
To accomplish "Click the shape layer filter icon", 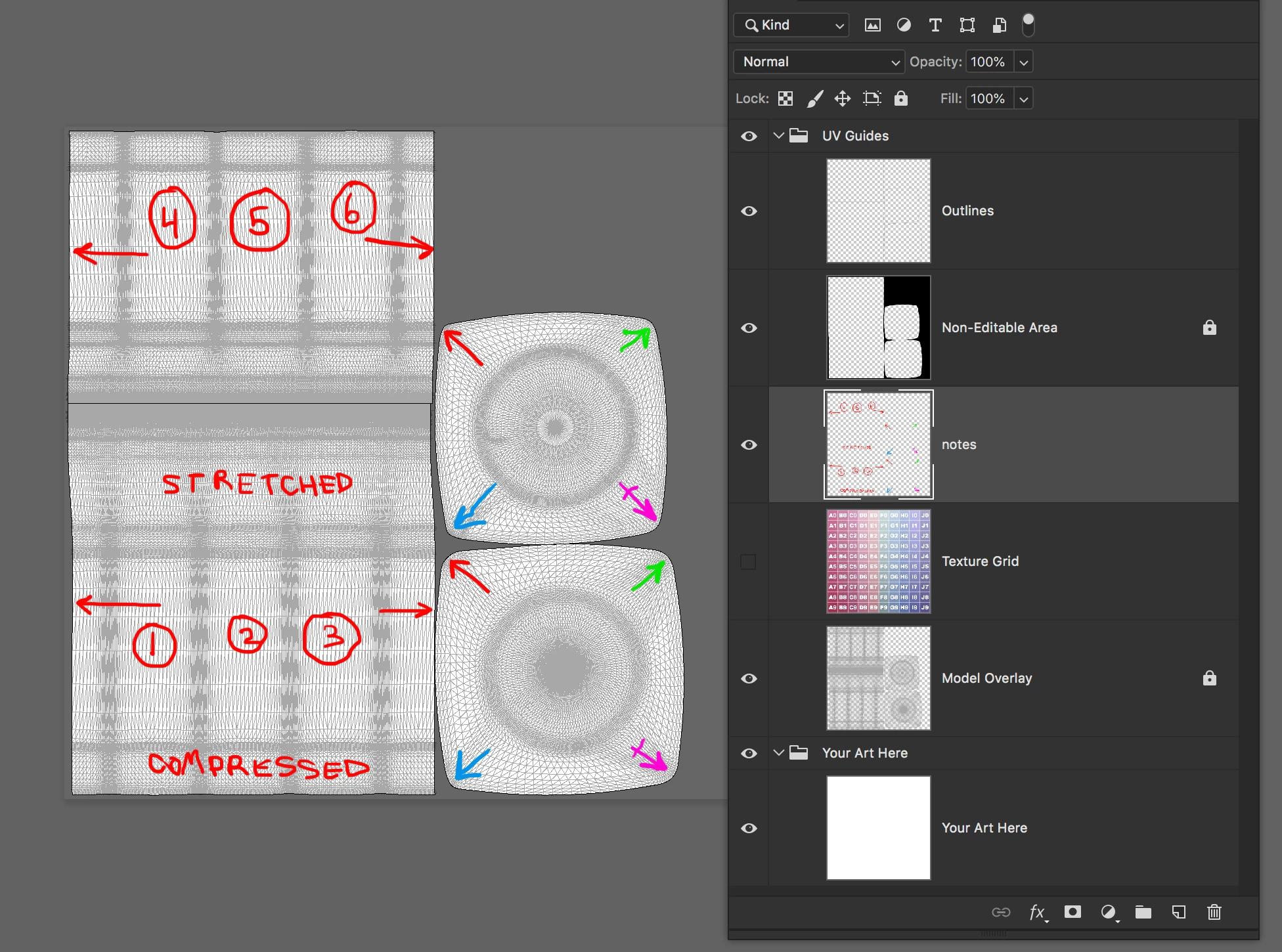I will (967, 25).
